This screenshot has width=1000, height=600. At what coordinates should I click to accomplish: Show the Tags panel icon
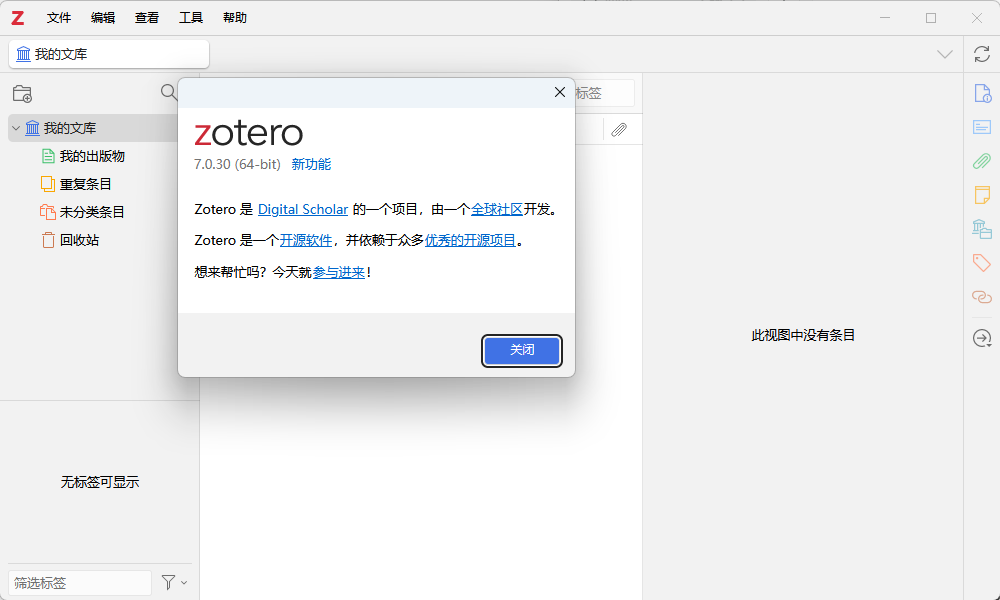click(x=981, y=263)
